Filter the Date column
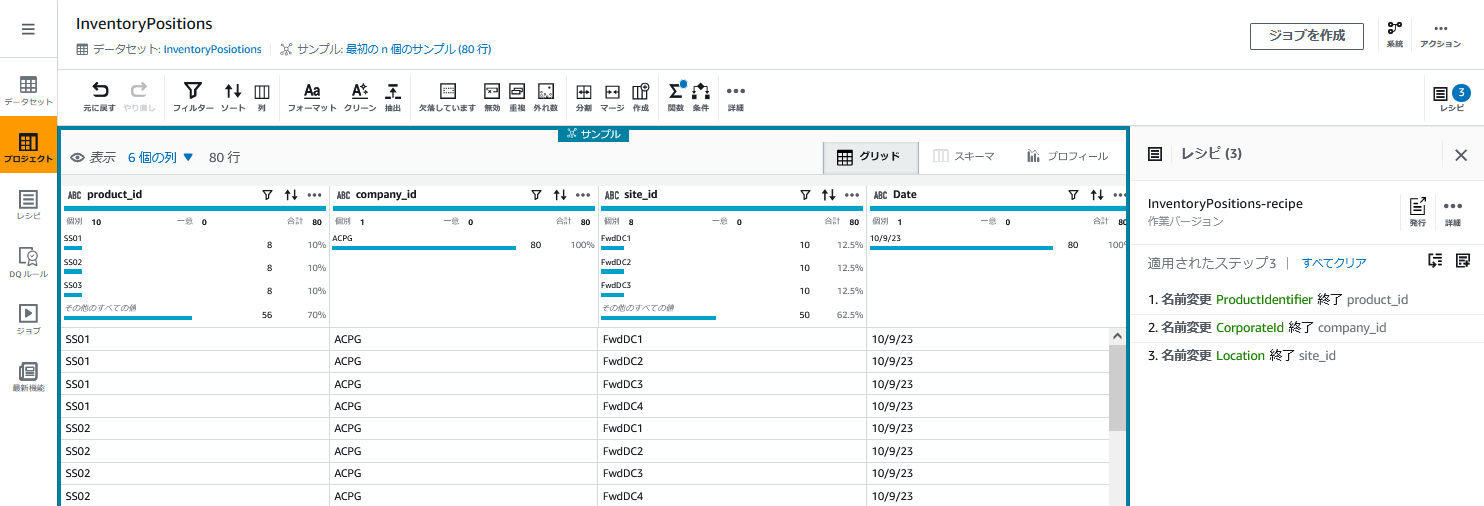Screen dimensions: 1484x506 click(x=1073, y=195)
